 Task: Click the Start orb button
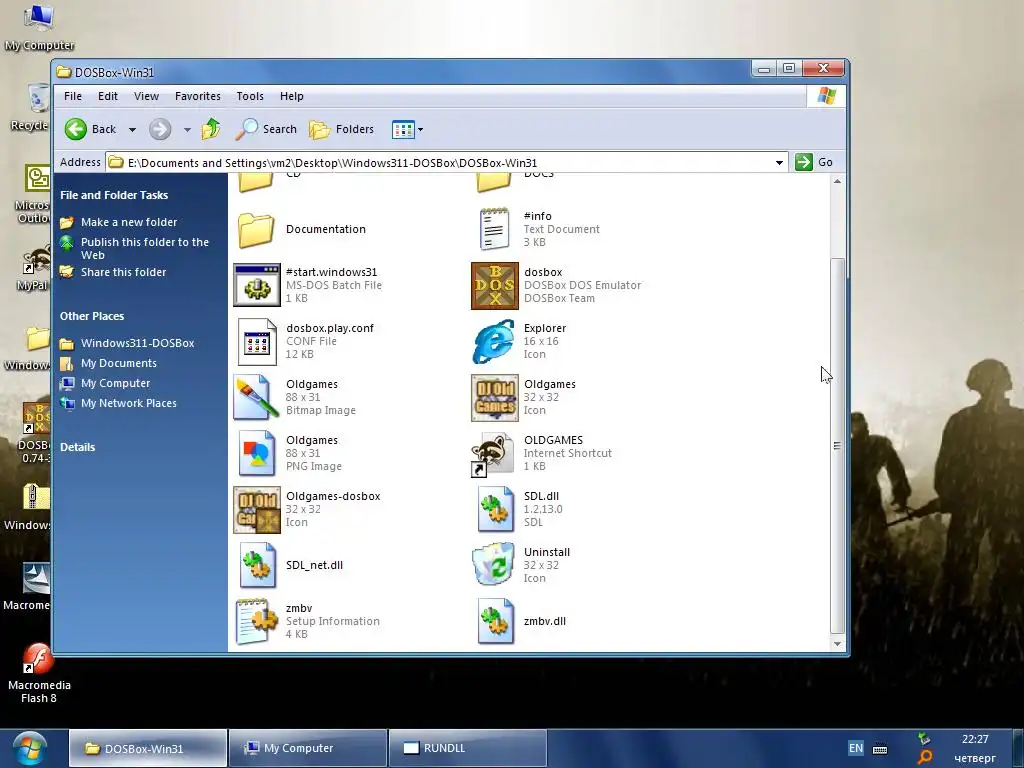[29, 749]
